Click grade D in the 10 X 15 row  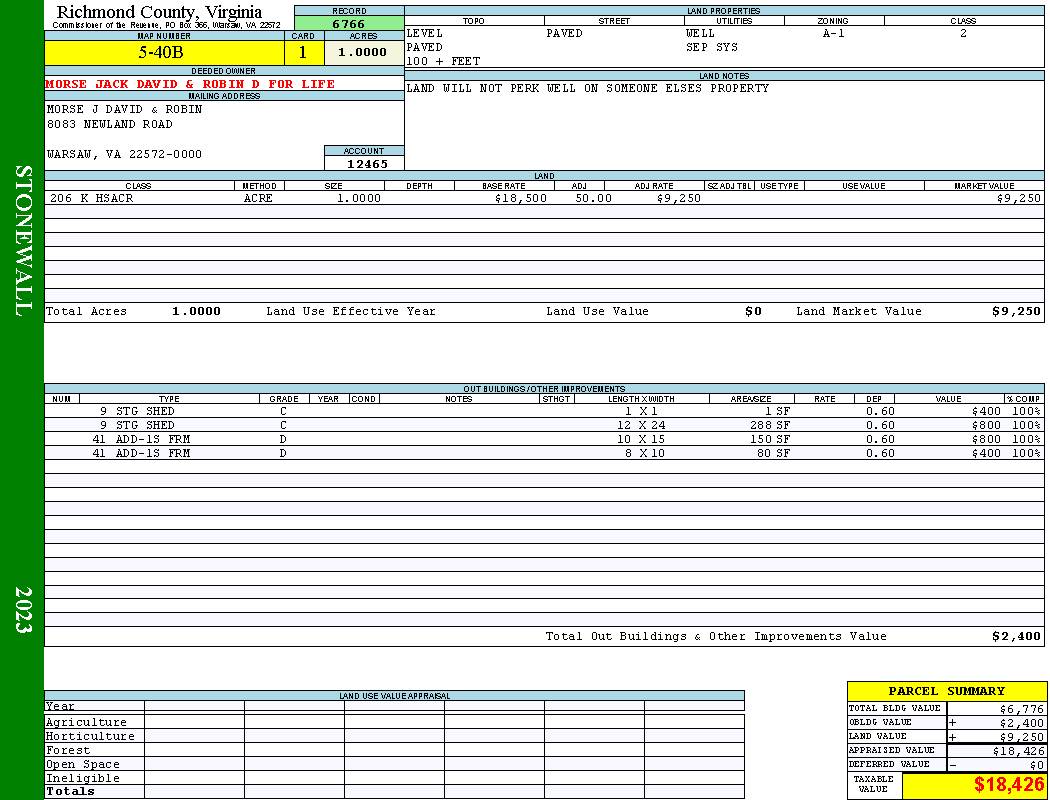point(283,440)
